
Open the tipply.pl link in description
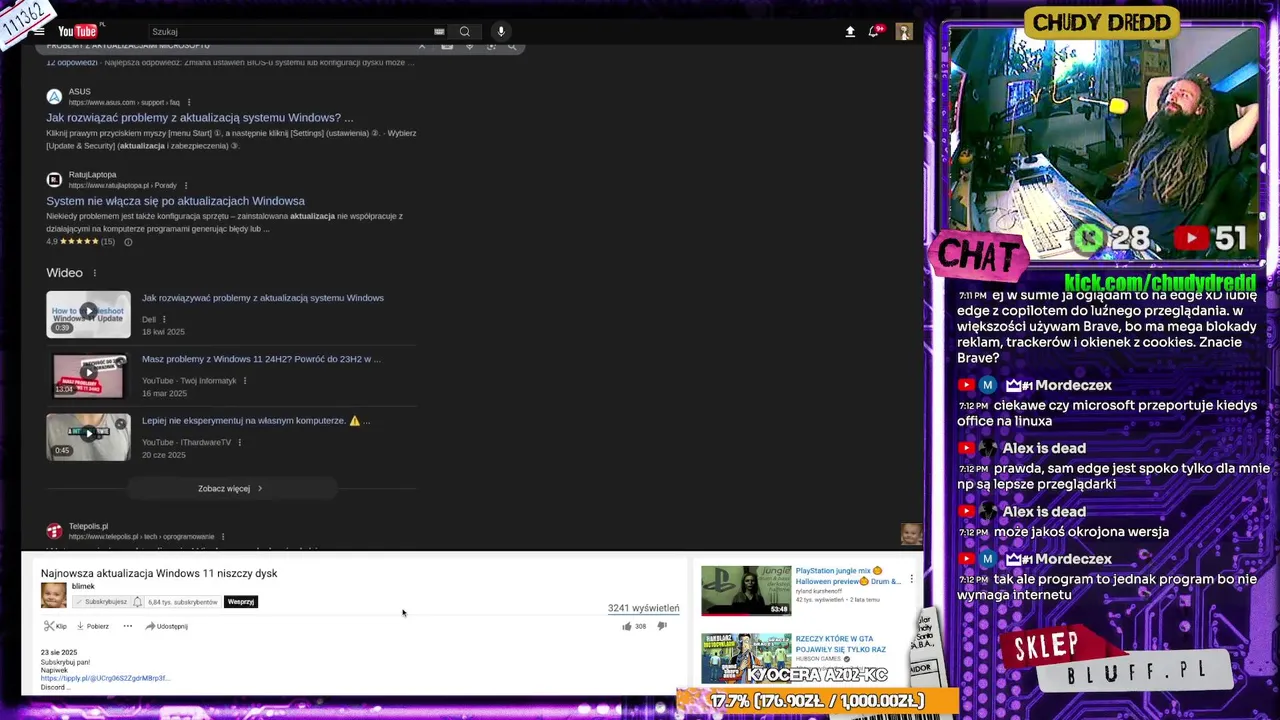pos(105,679)
